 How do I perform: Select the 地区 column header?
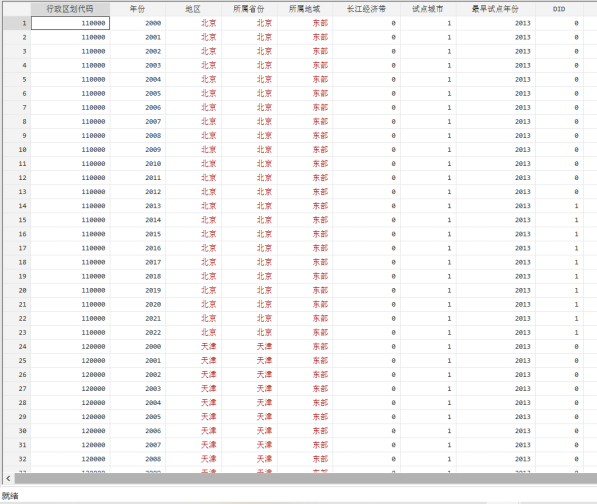193,9
